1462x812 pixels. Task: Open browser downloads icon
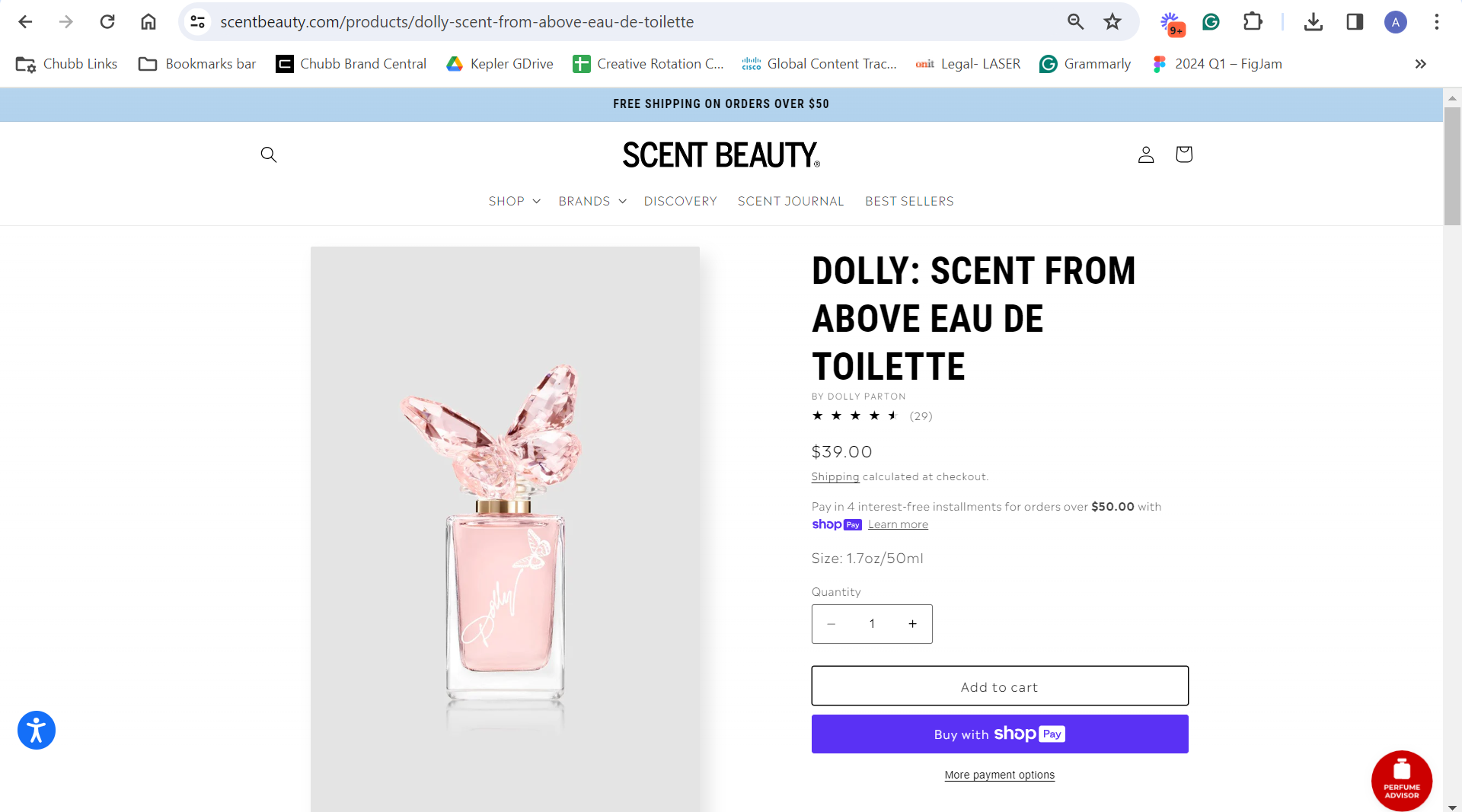tap(1313, 22)
